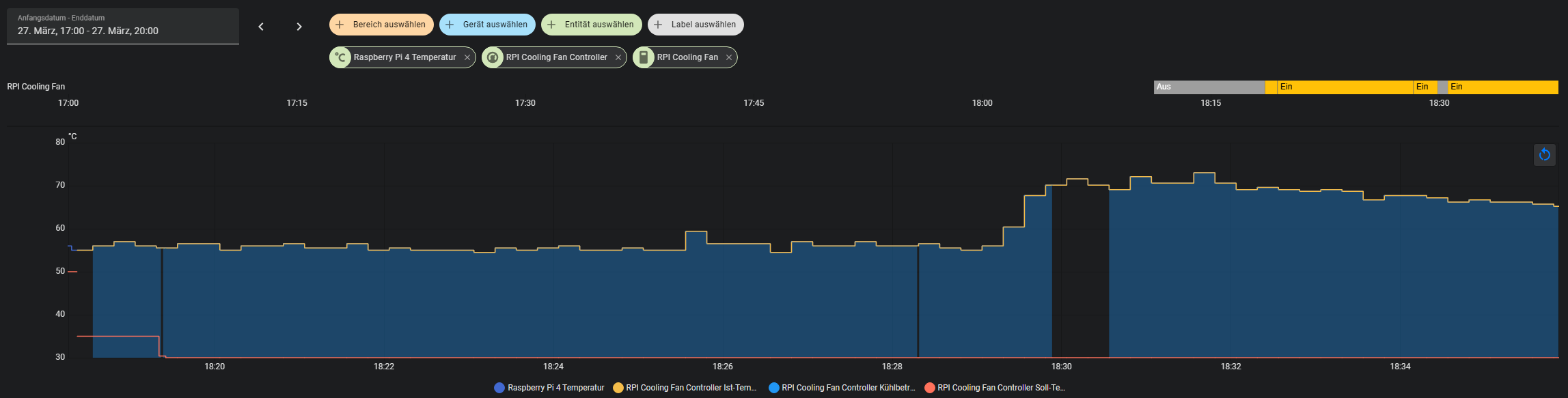The width and height of the screenshot is (1568, 398).
Task: Toggle Raspberry Pi 4 Temperatur series in legend
Action: (549, 388)
